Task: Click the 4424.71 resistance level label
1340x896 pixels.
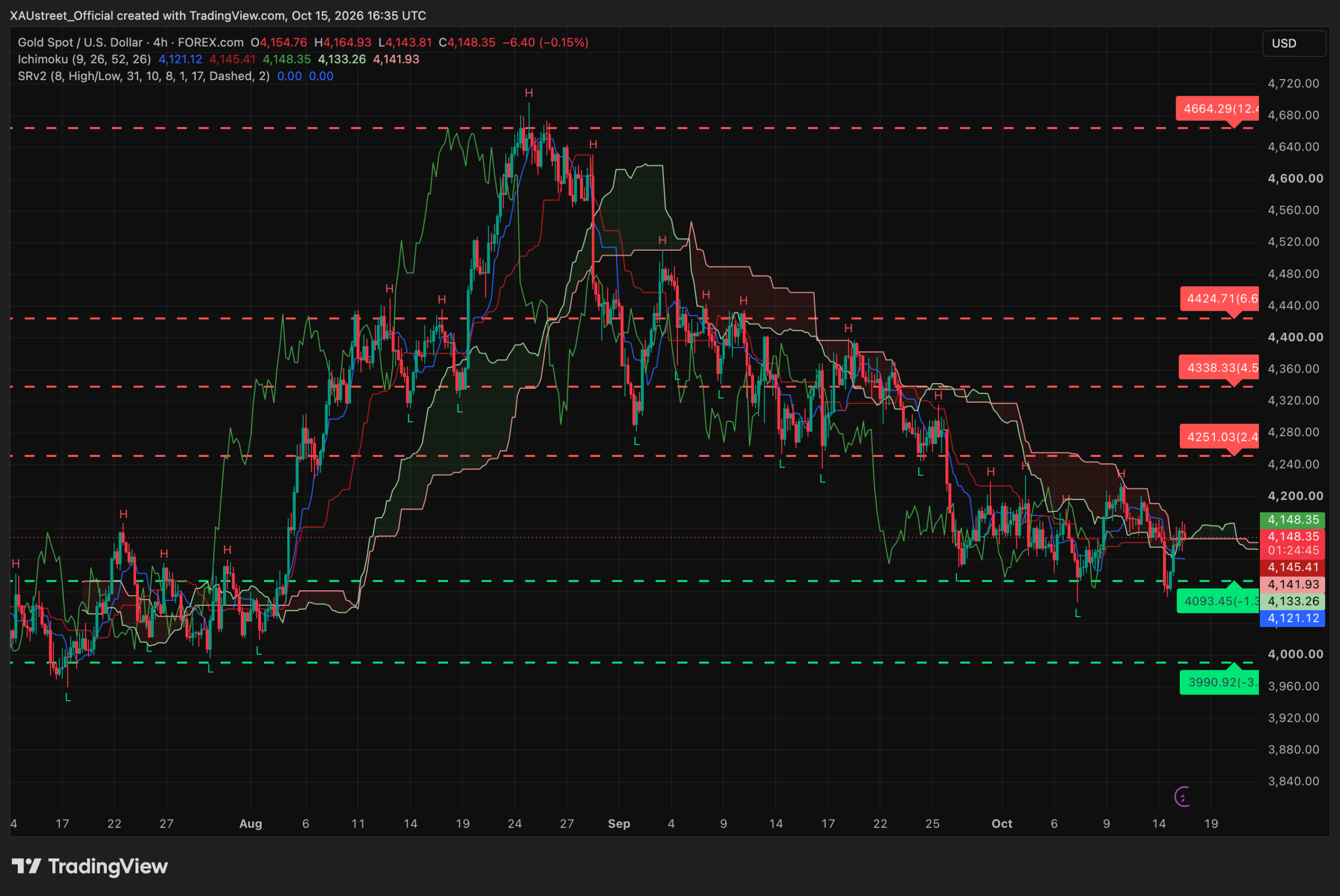Action: click(x=1220, y=298)
